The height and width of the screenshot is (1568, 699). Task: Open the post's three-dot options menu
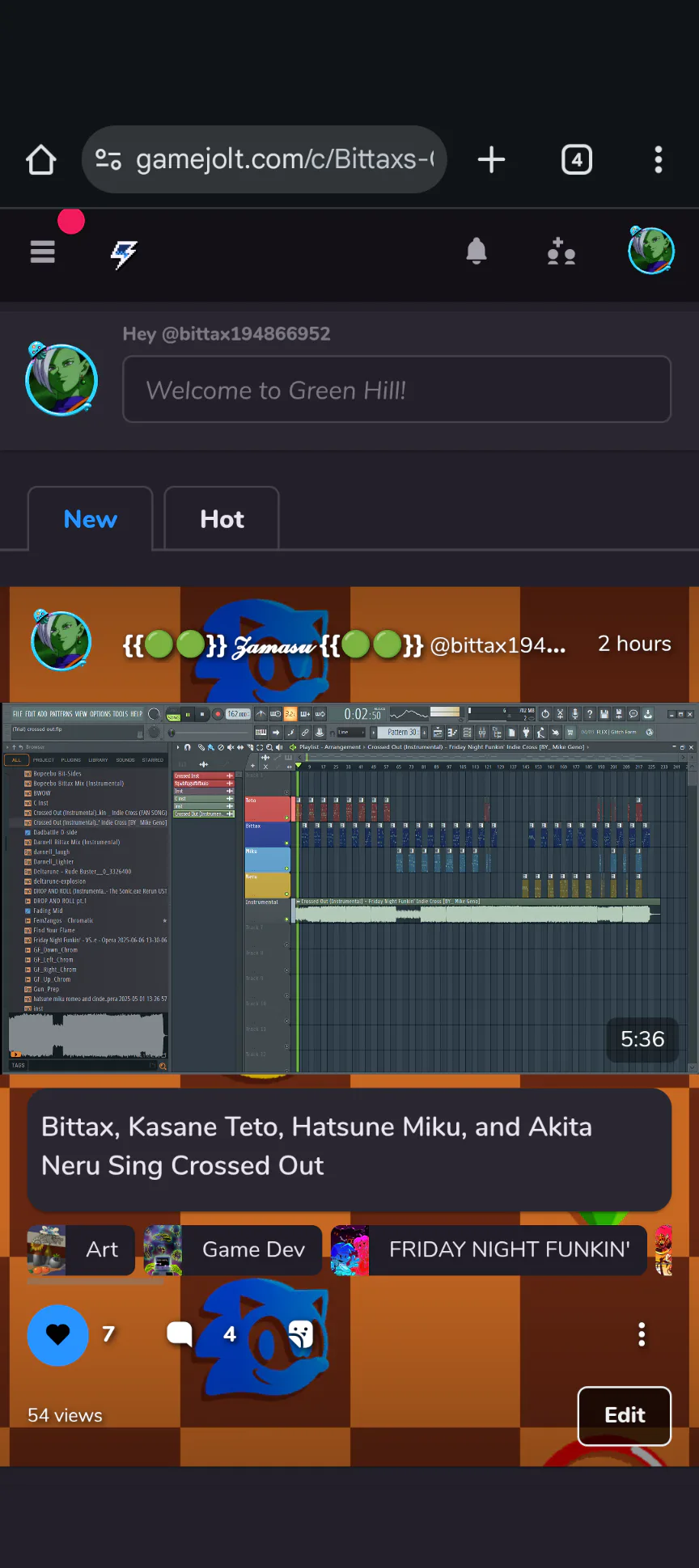[642, 1334]
